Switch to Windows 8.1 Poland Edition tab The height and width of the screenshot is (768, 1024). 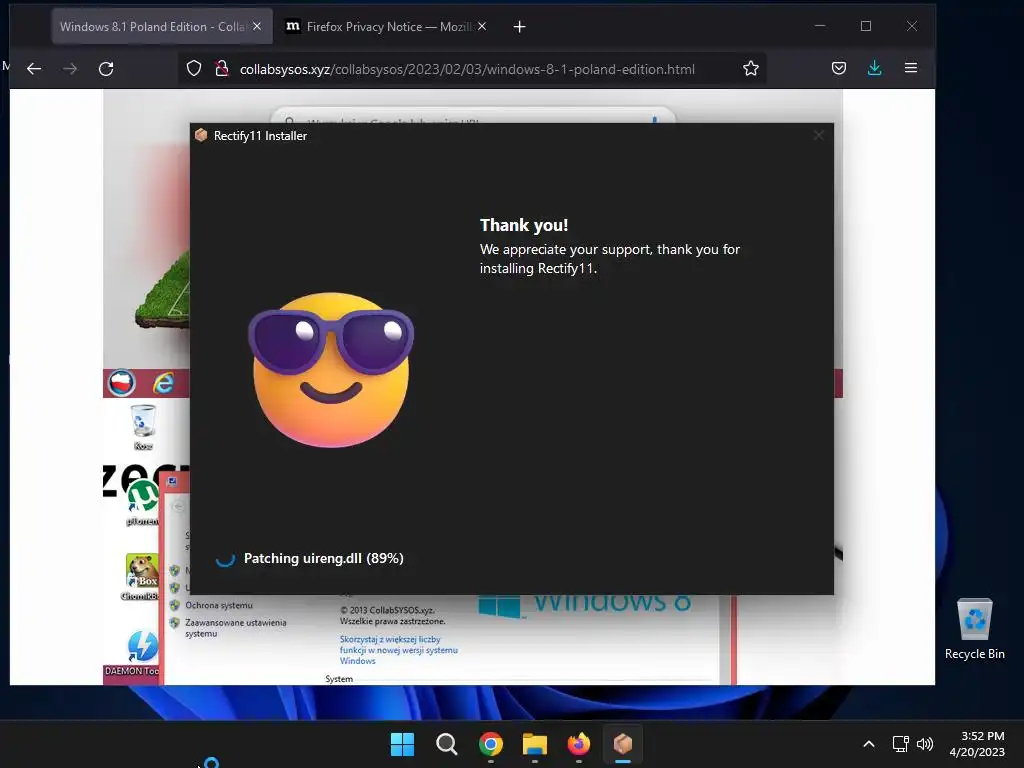[162, 27]
